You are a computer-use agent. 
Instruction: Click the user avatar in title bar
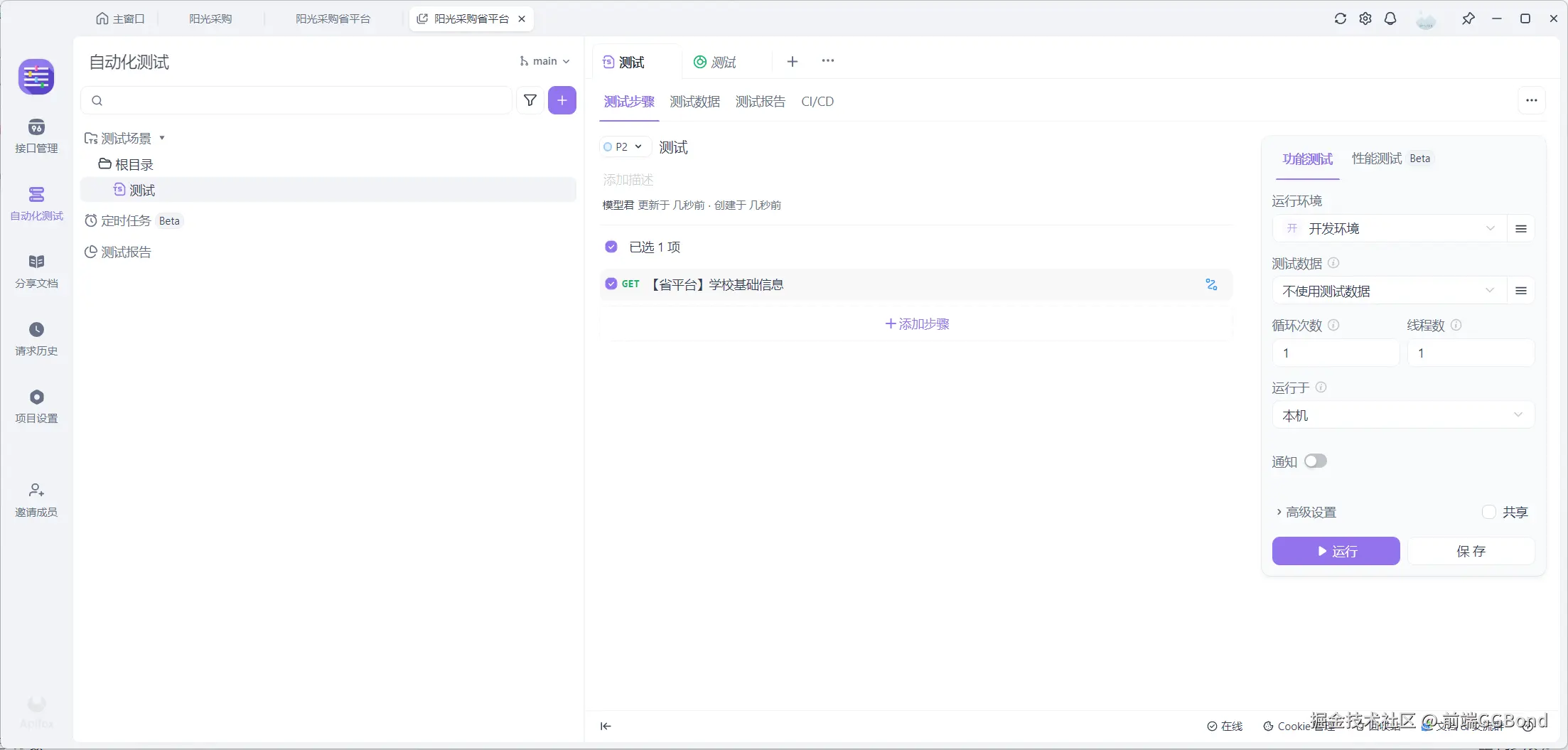pyautogui.click(x=1426, y=19)
